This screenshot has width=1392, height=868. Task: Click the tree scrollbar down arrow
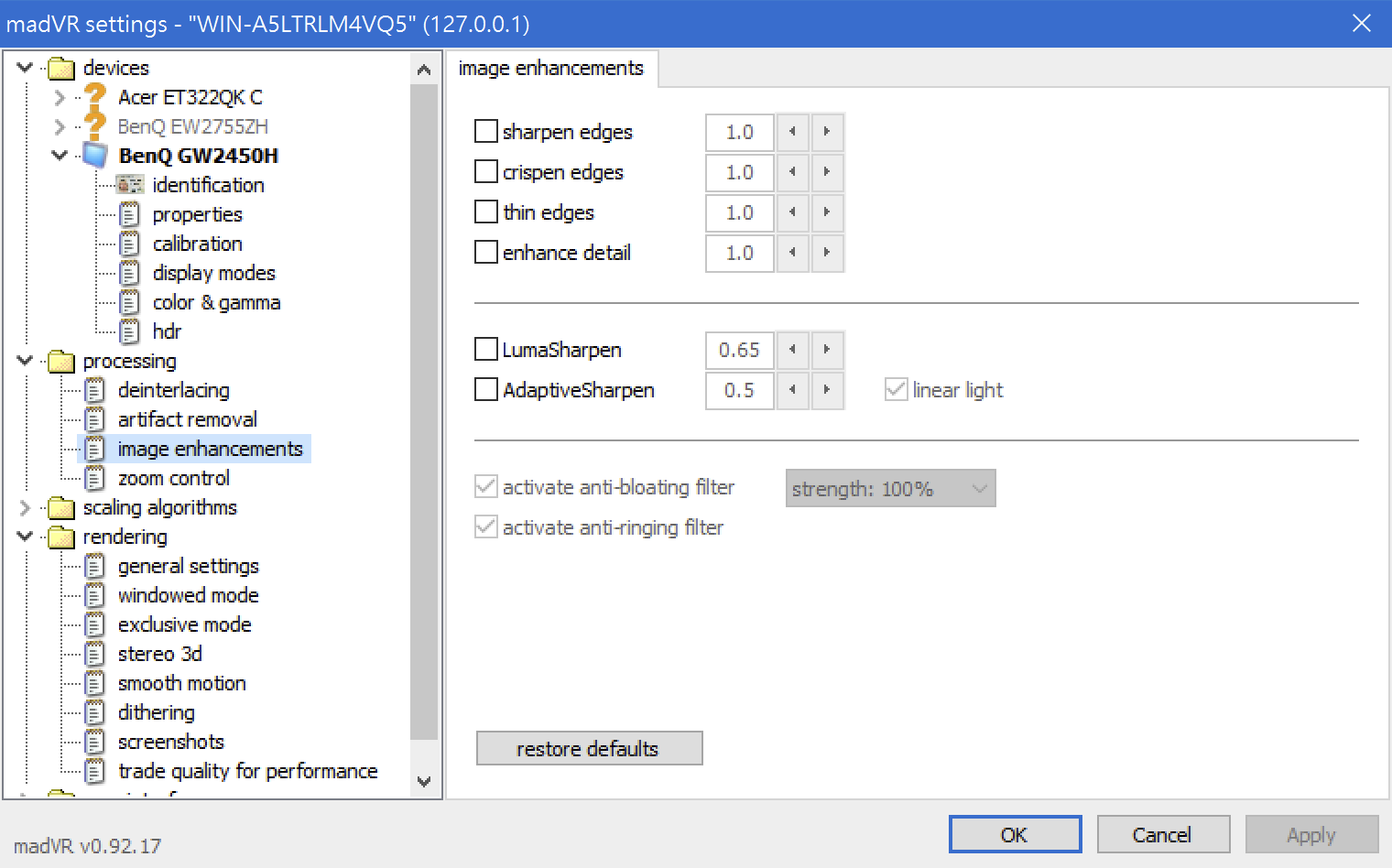[x=424, y=781]
